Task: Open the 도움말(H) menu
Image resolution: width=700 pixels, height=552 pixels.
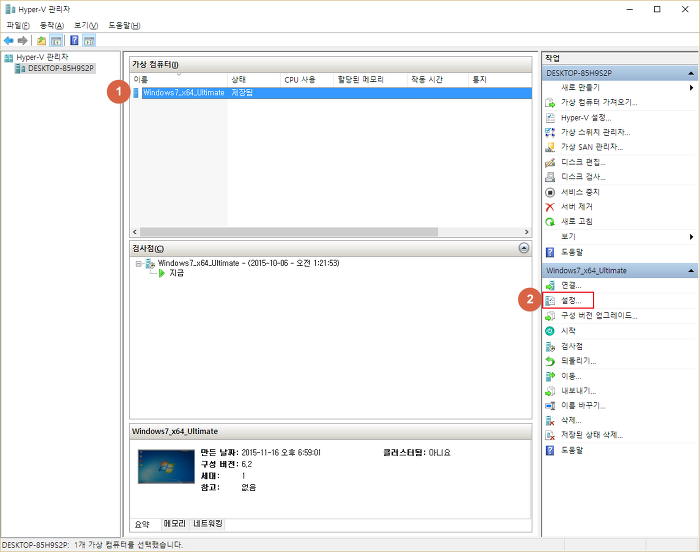Action: (x=124, y=25)
